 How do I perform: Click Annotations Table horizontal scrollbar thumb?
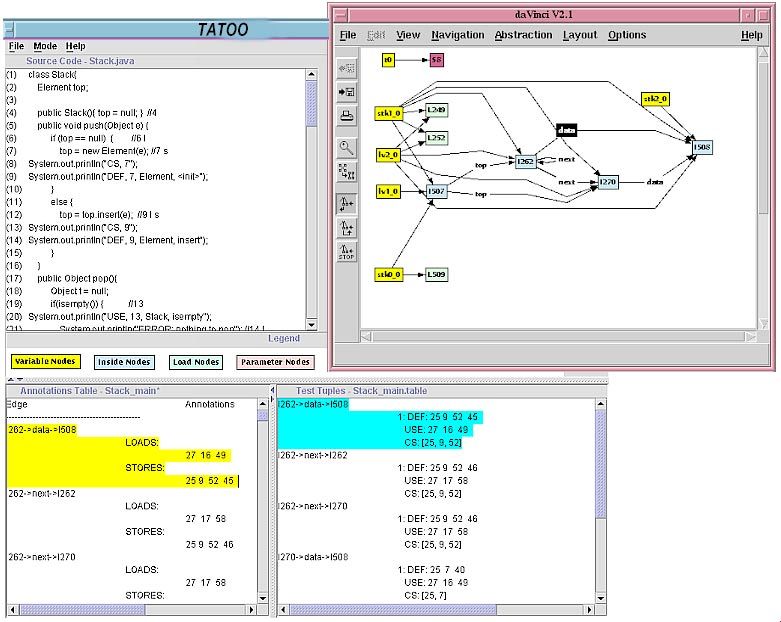pos(83,610)
